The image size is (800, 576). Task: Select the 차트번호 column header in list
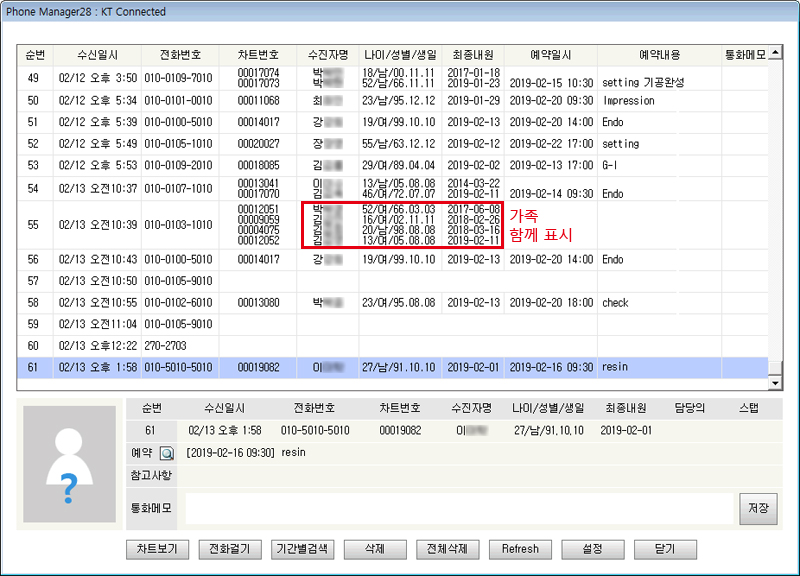pyautogui.click(x=259, y=55)
